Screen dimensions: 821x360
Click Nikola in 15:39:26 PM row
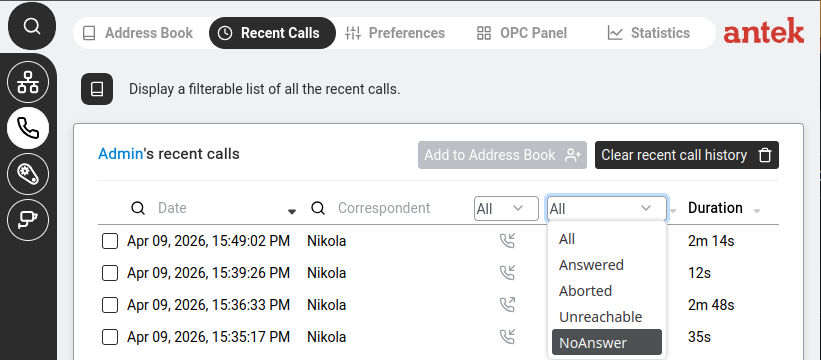327,273
